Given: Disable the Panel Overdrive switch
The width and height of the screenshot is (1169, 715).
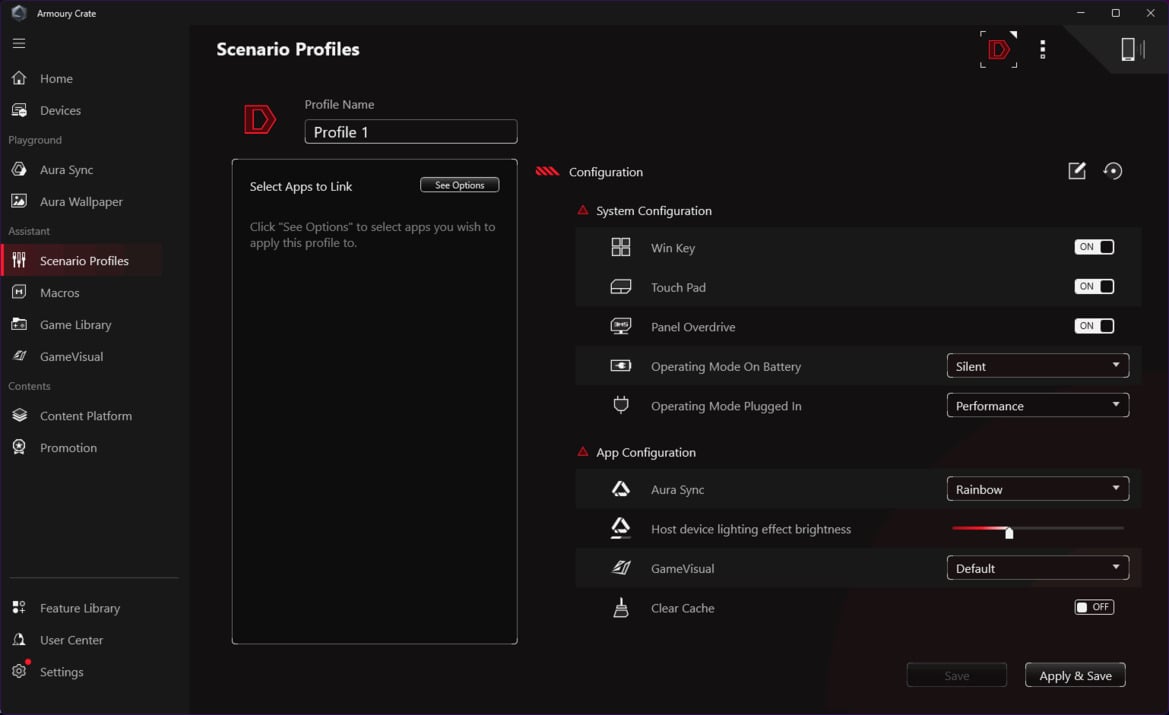Looking at the screenshot, I should point(1094,326).
